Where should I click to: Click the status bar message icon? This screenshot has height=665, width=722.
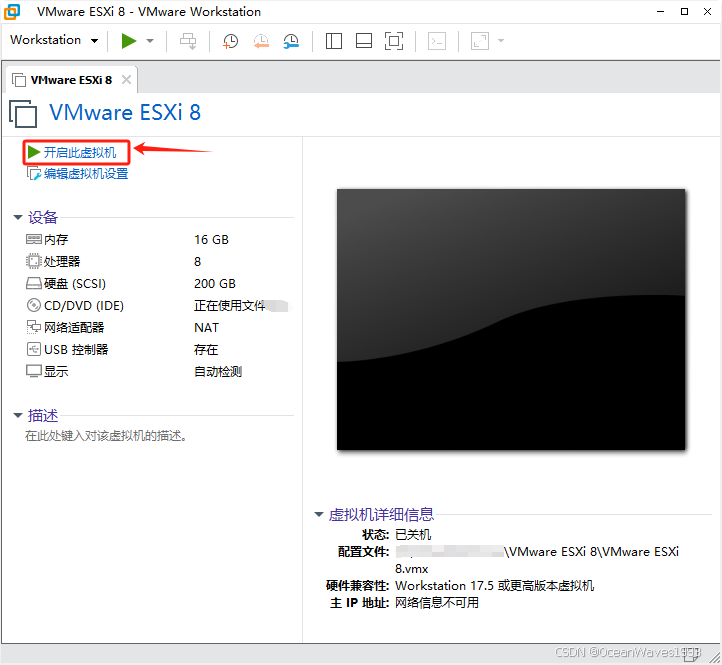[x=691, y=653]
